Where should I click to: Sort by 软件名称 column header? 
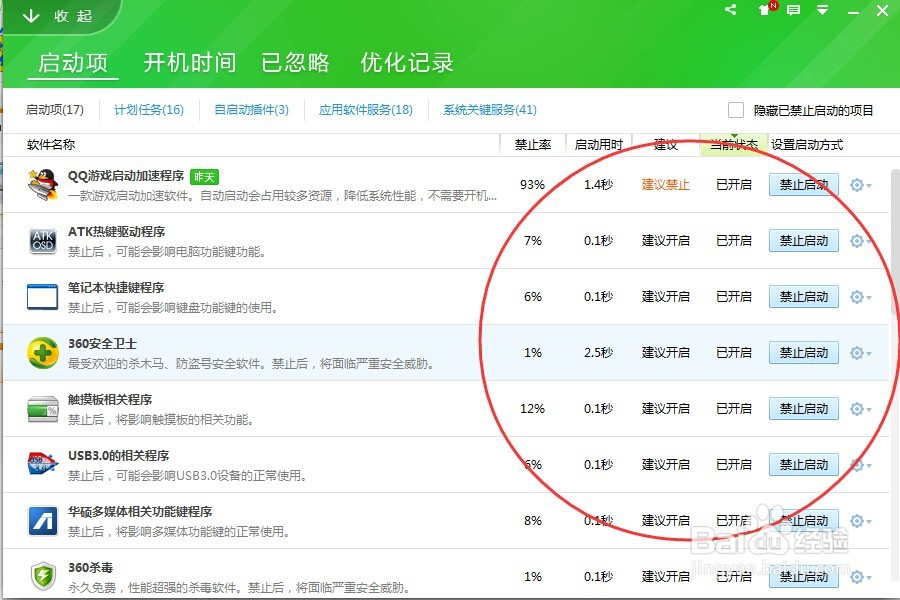(x=51, y=145)
